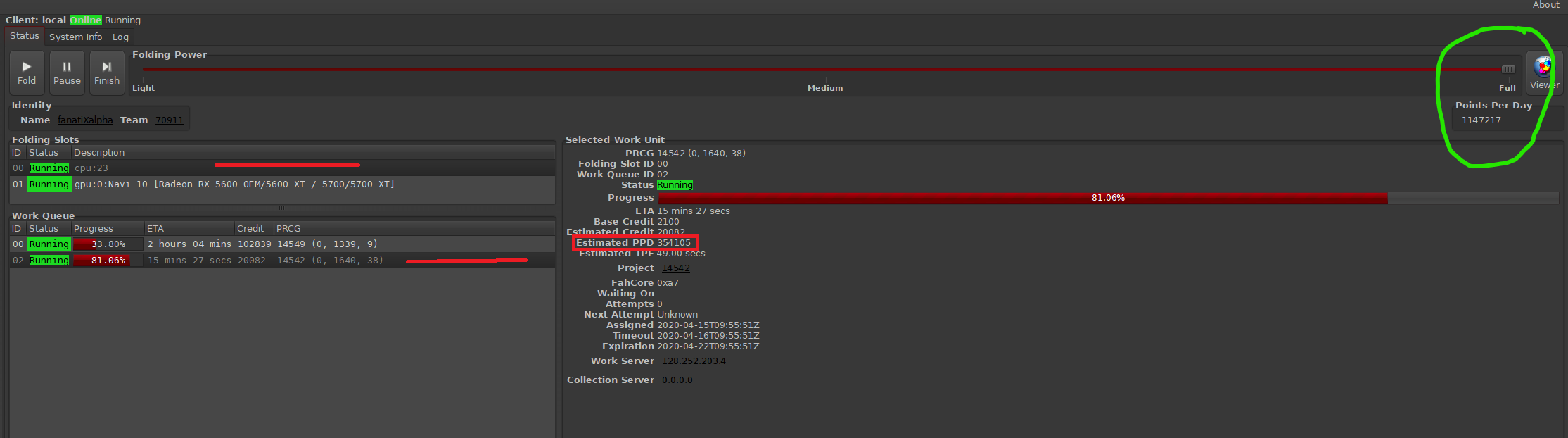Viewport: 1568px width, 438px height.
Task: Click the pane divider grip between slots and queue
Action: [x=282, y=208]
